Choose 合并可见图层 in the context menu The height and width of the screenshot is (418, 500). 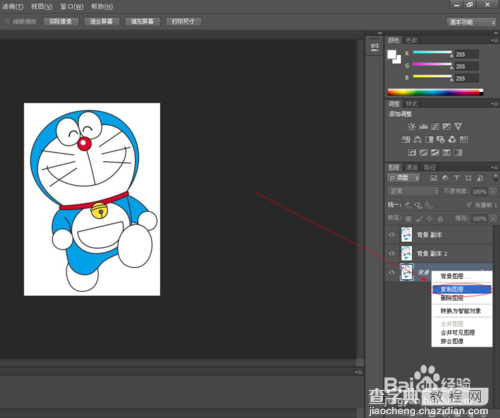point(462,333)
